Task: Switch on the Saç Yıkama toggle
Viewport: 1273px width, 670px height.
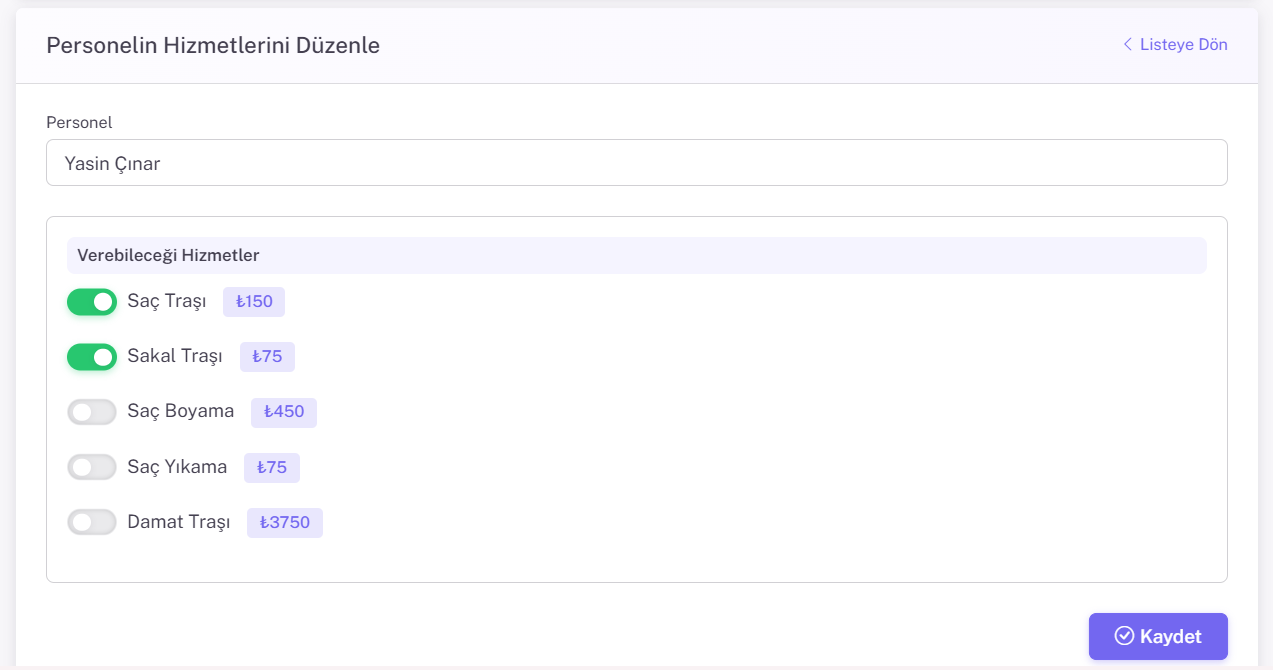Action: click(x=92, y=467)
